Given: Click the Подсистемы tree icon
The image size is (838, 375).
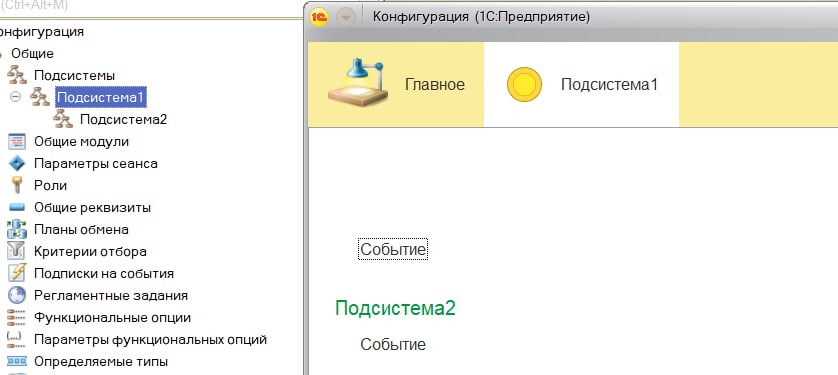Looking at the screenshot, I should coord(17,75).
